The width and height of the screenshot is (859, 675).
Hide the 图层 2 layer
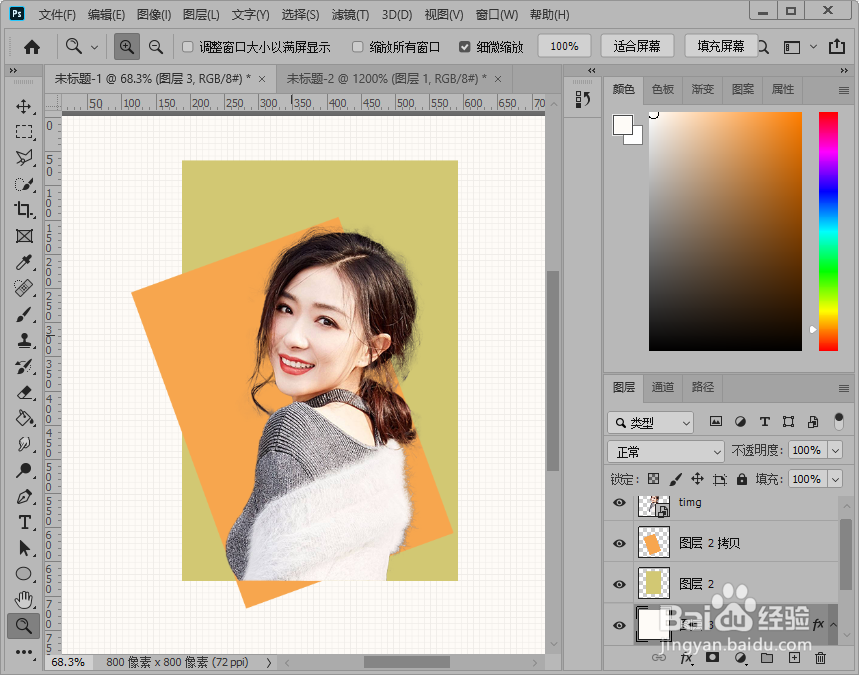coord(620,584)
